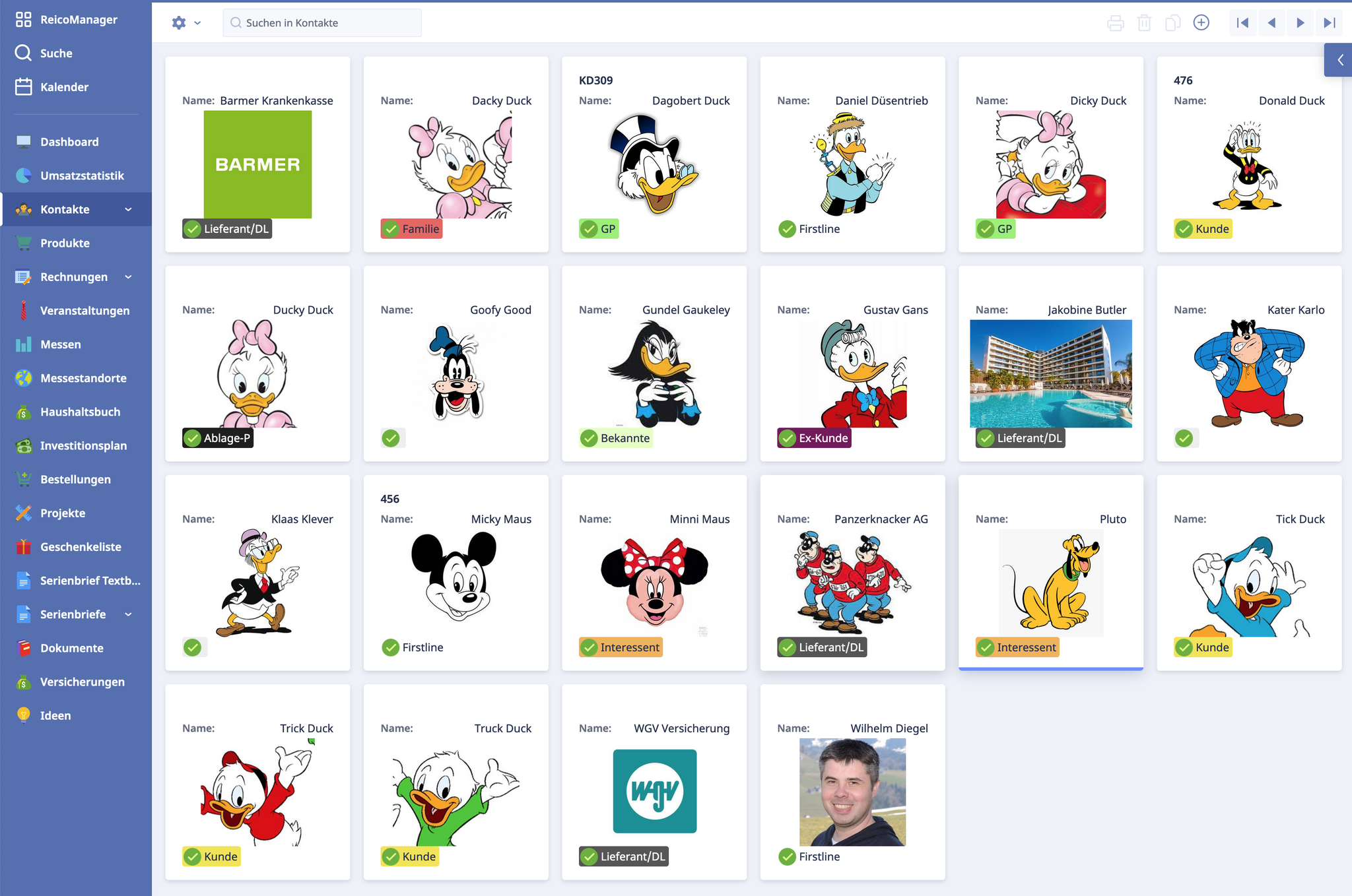
Task: Toggle Ablage-P checkmark on Ducky Duck
Action: (193, 438)
